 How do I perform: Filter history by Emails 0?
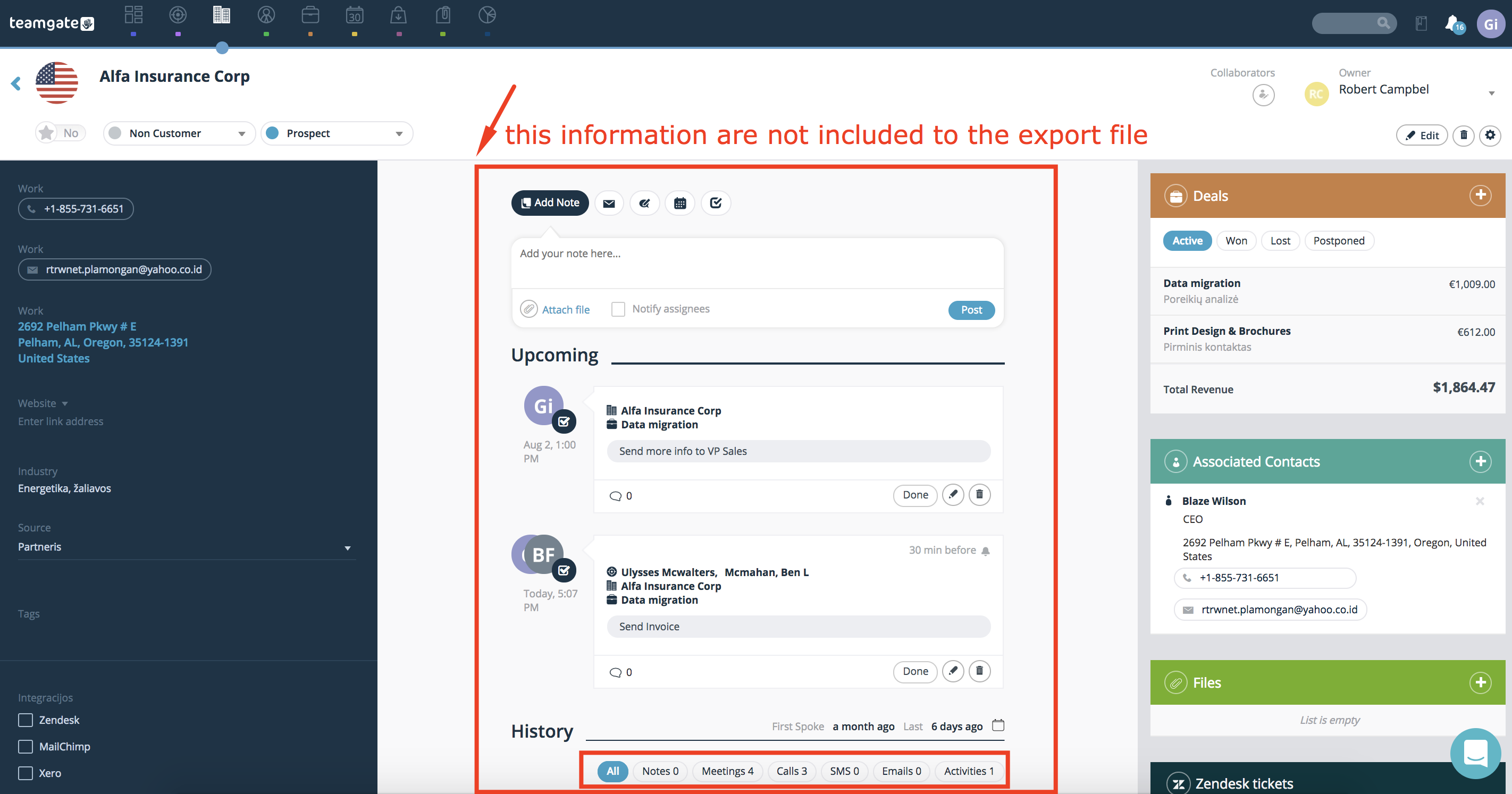(x=901, y=771)
